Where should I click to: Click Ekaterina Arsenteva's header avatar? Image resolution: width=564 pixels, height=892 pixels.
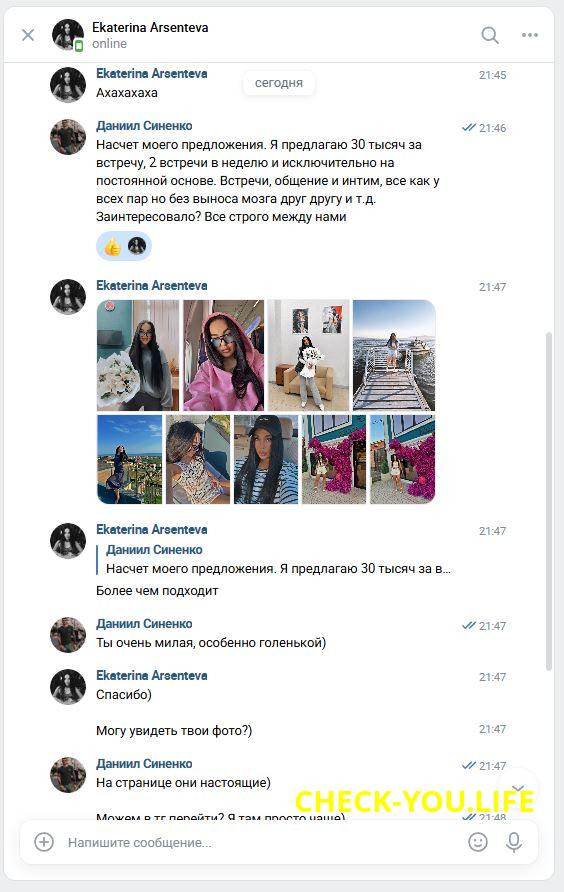coord(68,35)
